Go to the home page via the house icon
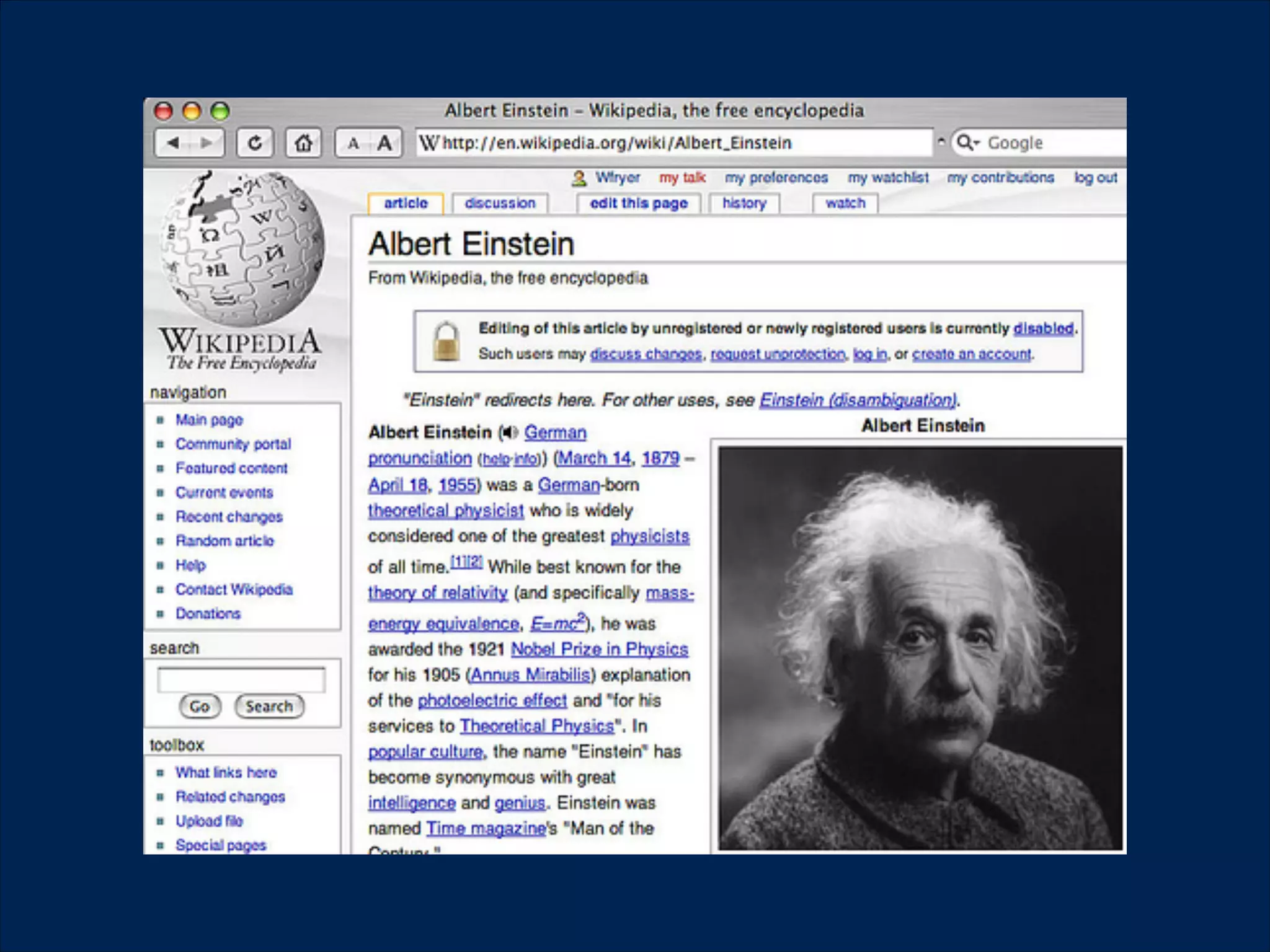This screenshot has width=1270, height=952. click(303, 143)
